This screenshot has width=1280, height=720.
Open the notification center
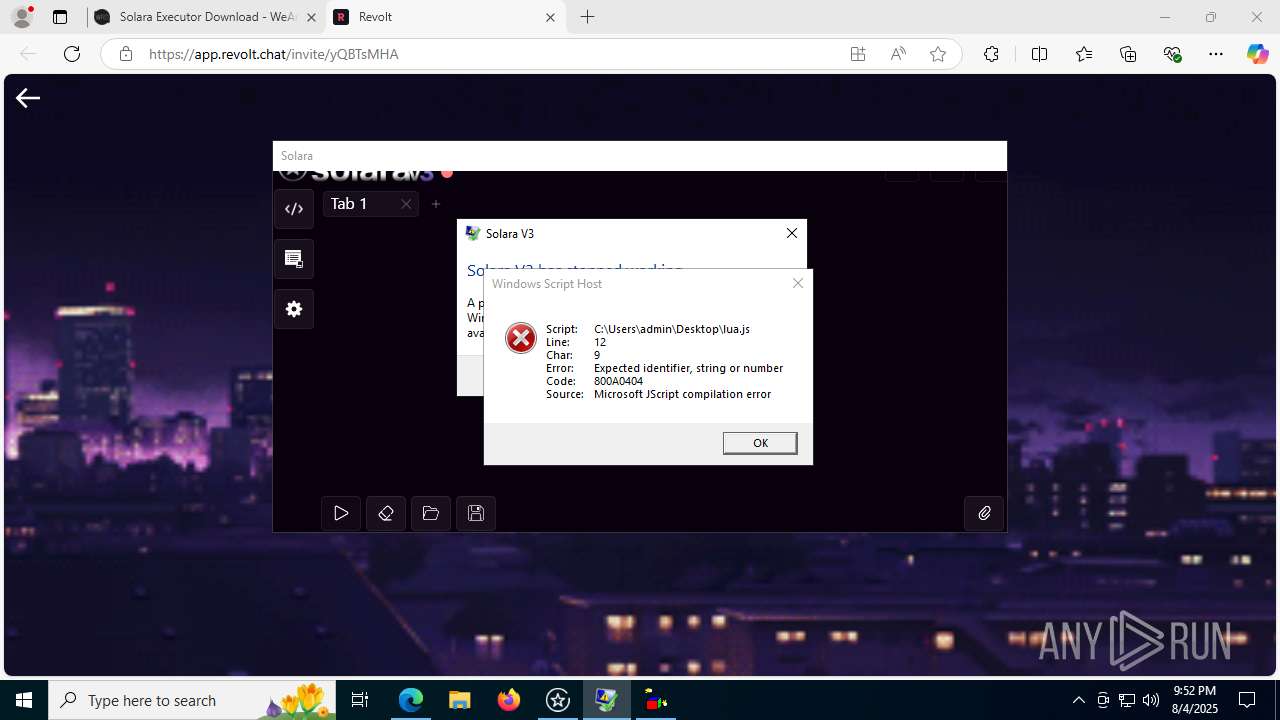[x=1247, y=700]
